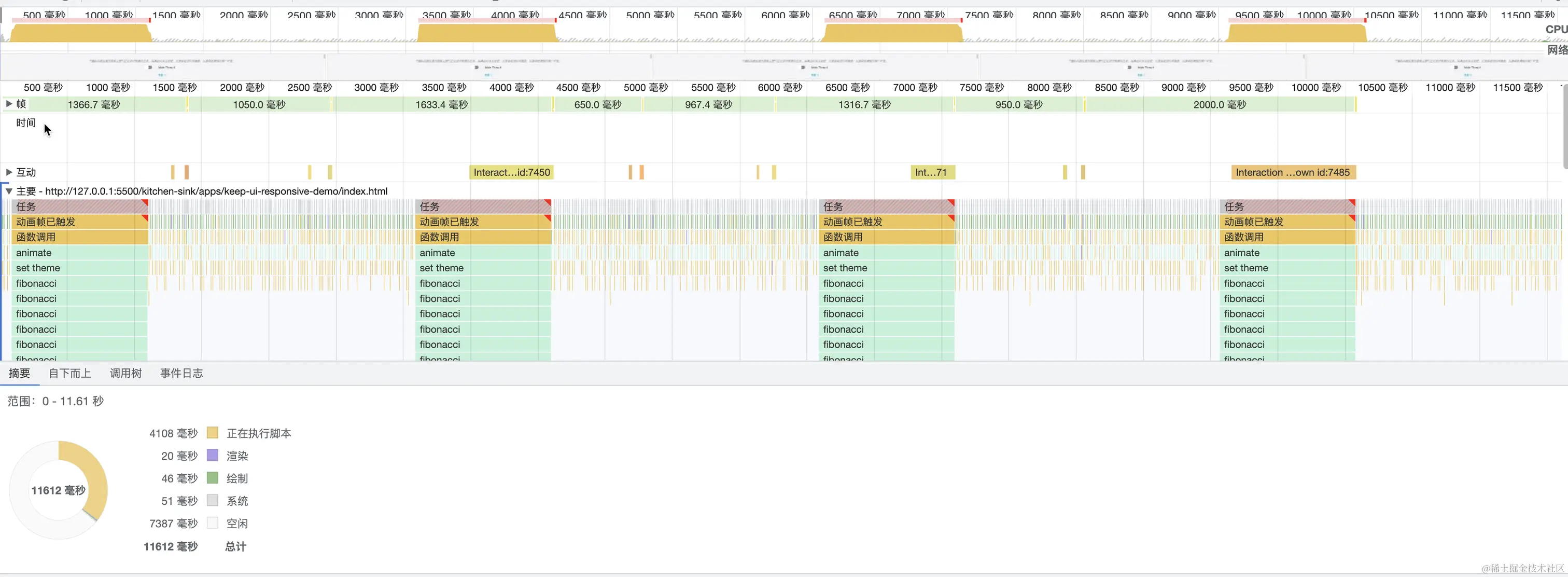Viewport: 1568px width, 577px height.
Task: Click the 绘制 green color swatch
Action: pyautogui.click(x=213, y=478)
